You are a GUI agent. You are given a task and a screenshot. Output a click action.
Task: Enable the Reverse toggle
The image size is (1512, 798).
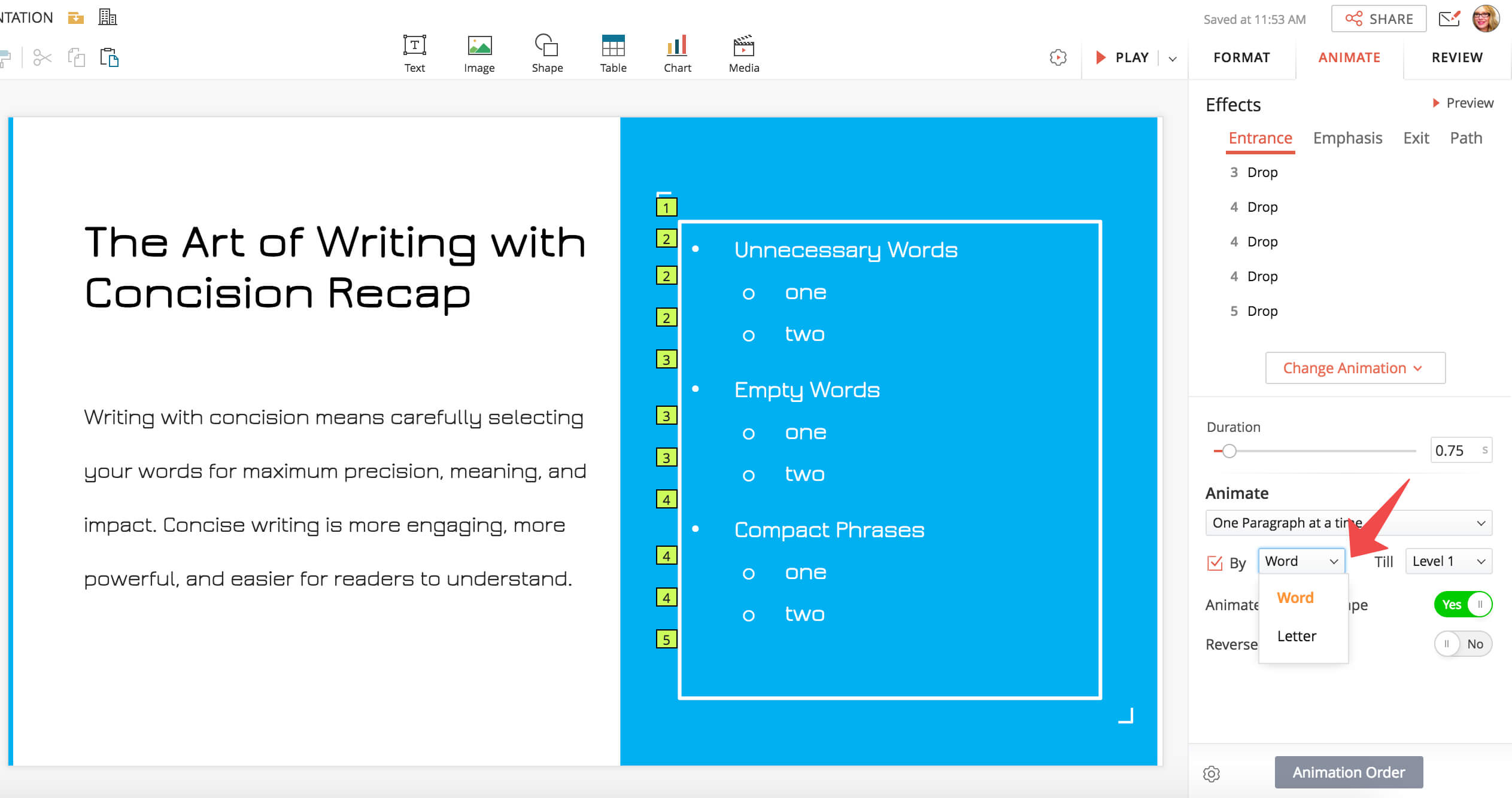pyautogui.click(x=1462, y=644)
